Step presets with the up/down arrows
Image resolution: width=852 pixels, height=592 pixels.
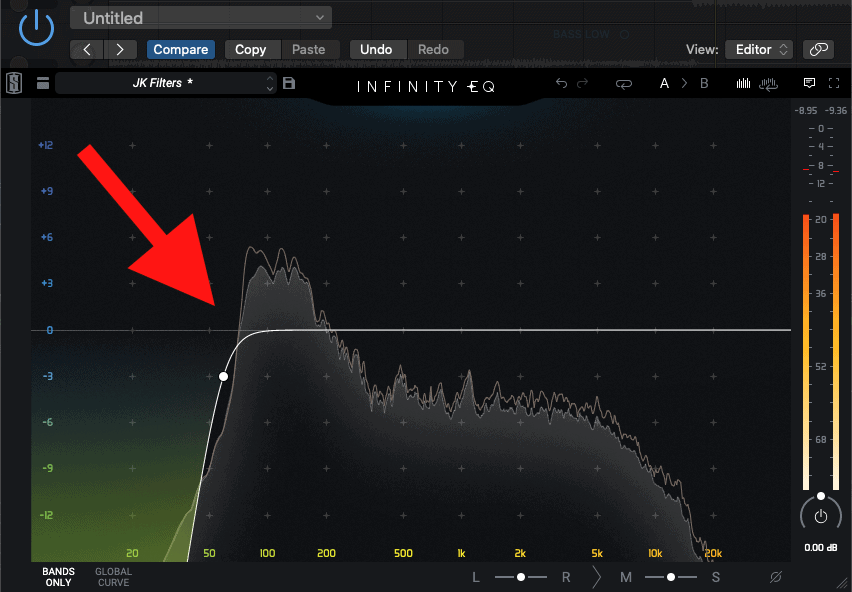click(270, 83)
